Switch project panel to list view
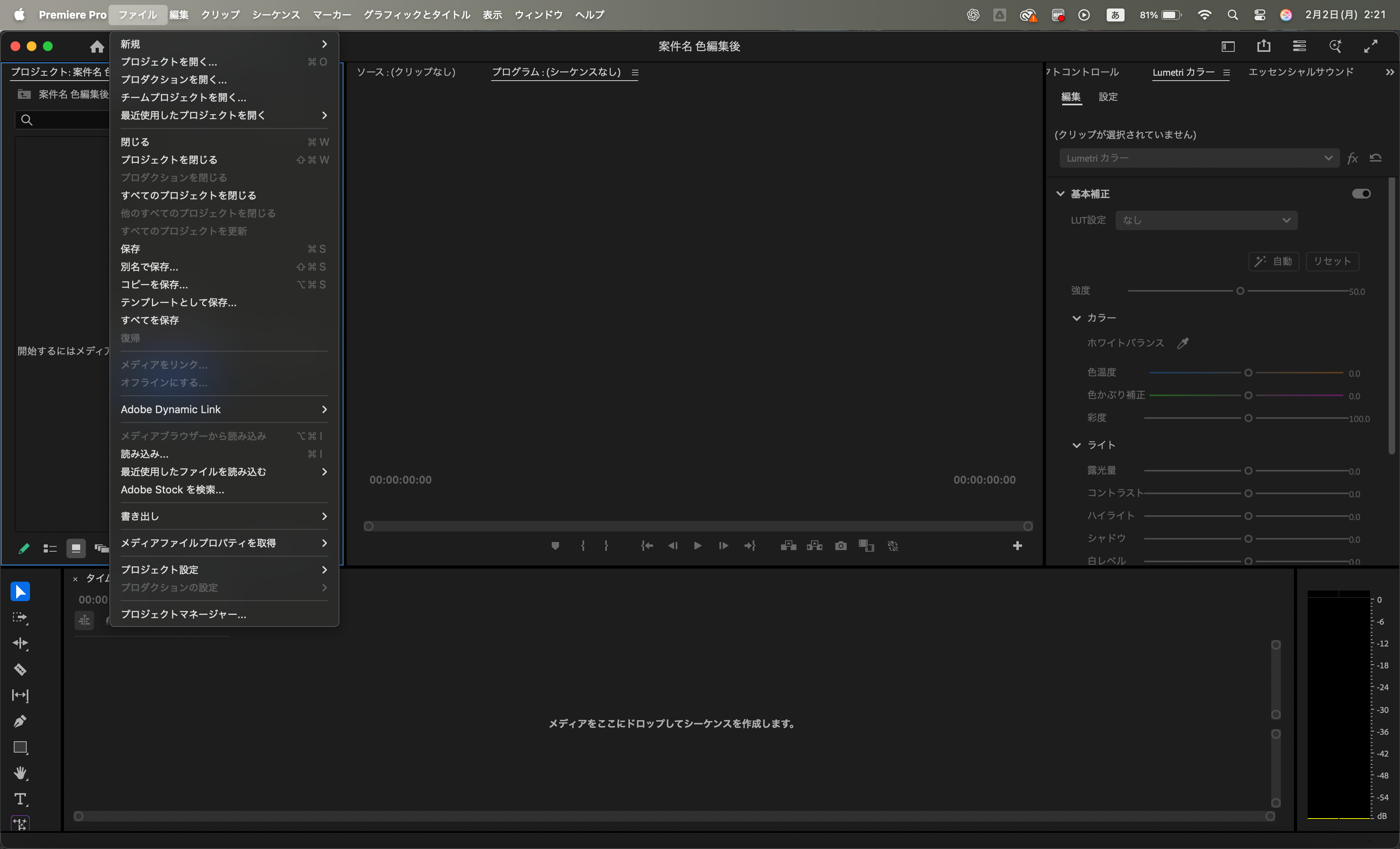1400x849 pixels. point(50,548)
